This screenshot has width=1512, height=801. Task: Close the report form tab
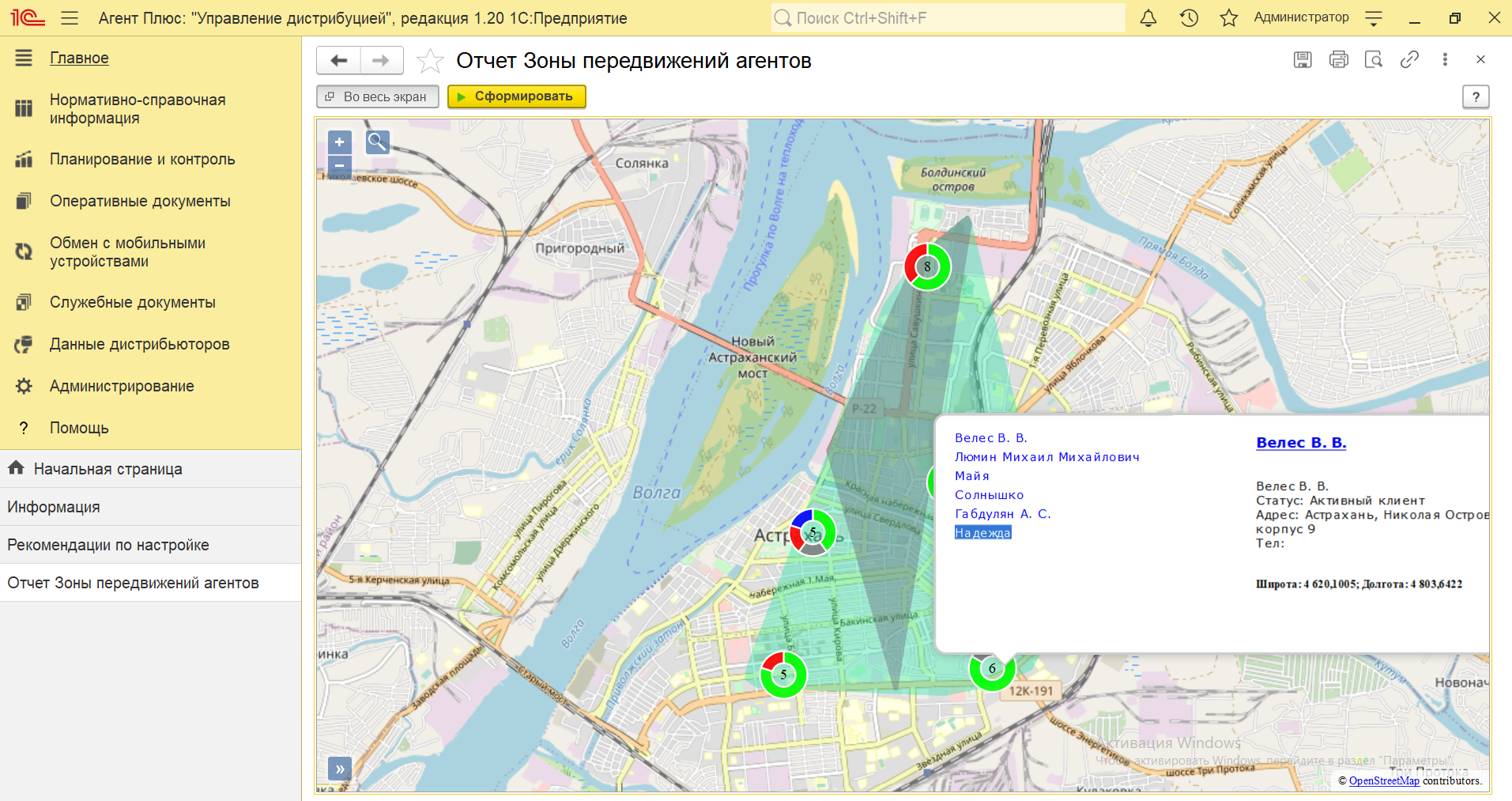(1480, 59)
